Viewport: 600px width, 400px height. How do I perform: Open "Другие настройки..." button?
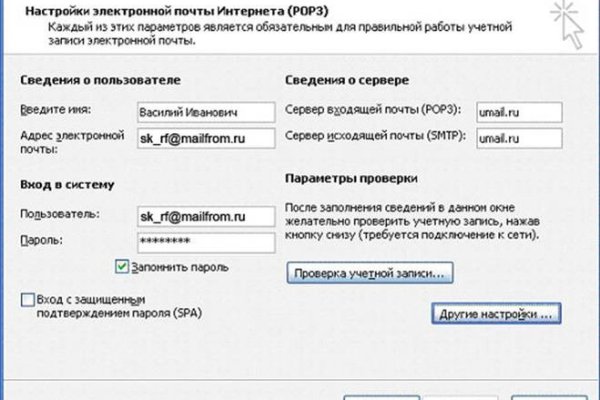click(x=495, y=314)
